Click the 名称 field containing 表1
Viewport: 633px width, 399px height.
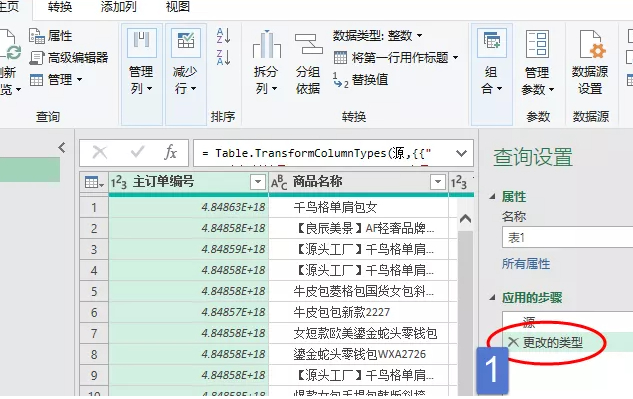(x=568, y=237)
